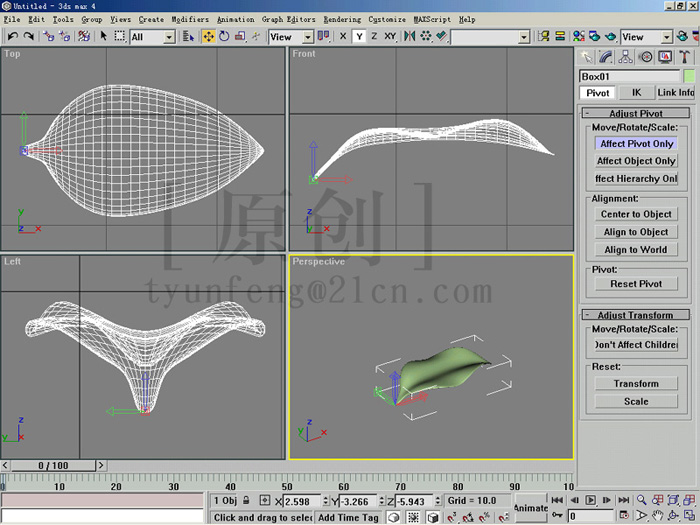Open the Motion command panel tab
Screen dimensions: 700x525
645,57
